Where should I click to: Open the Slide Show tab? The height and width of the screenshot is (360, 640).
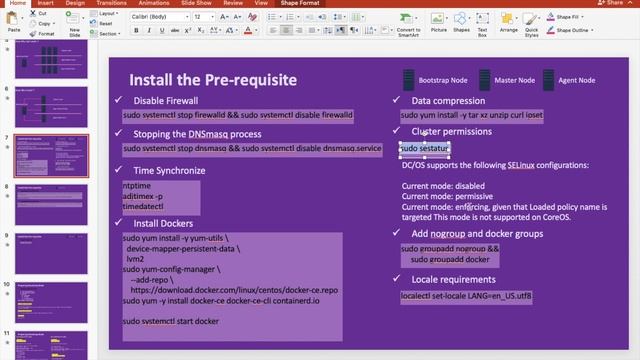click(x=196, y=3)
